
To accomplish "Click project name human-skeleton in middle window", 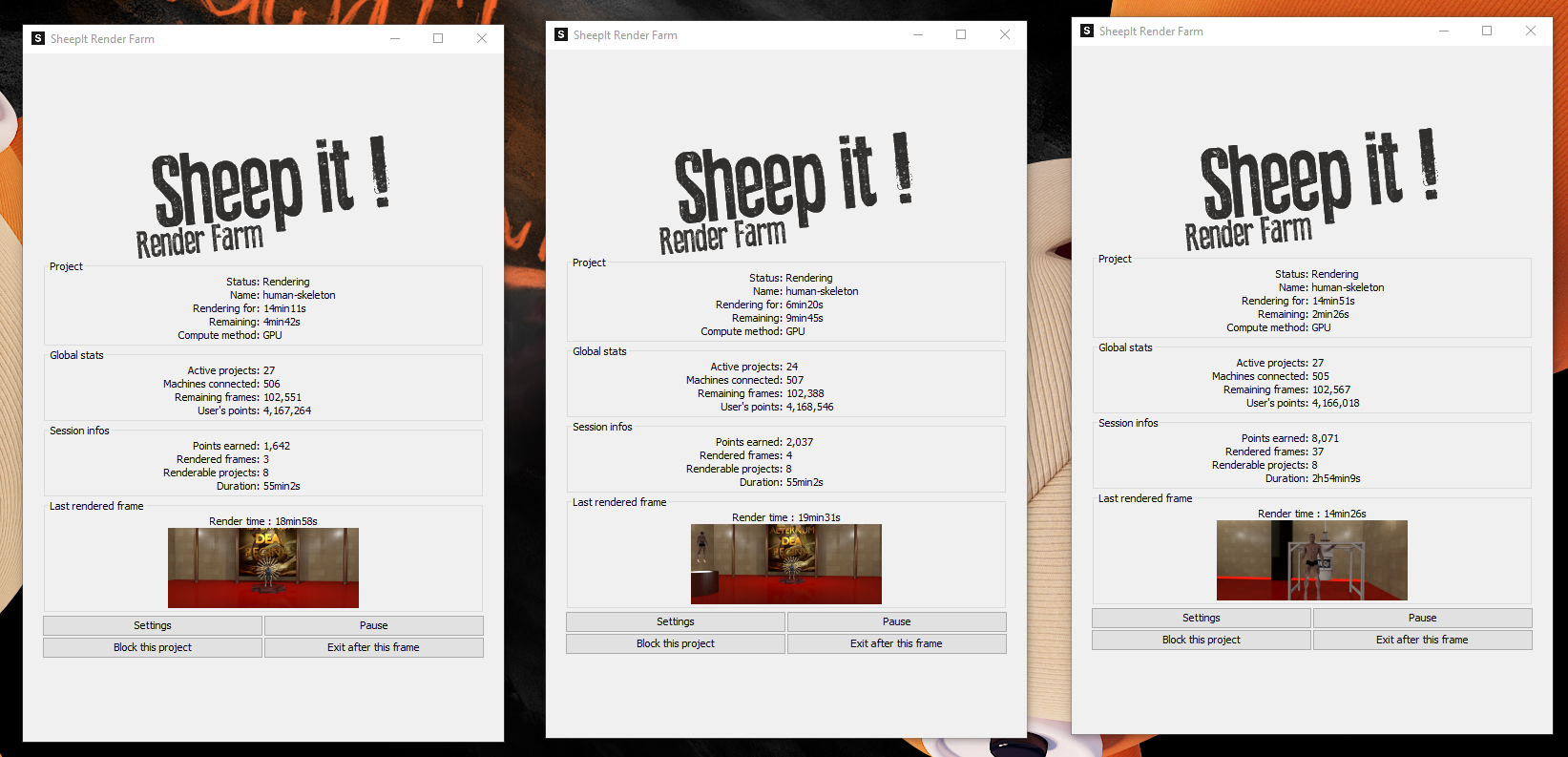I will tap(823, 291).
